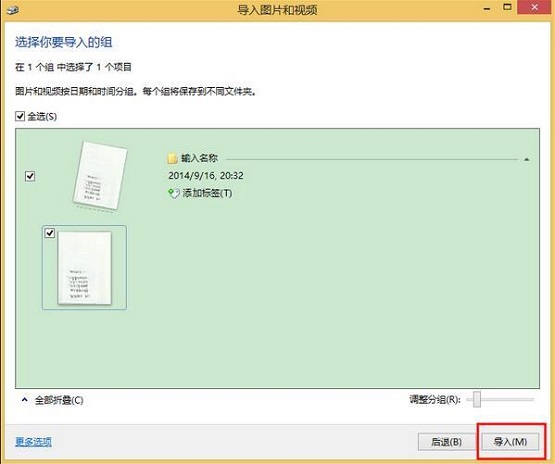The image size is (555, 464).
Task: Uncheck the checkbox on the selected photo thumbnail
Action: coord(50,233)
